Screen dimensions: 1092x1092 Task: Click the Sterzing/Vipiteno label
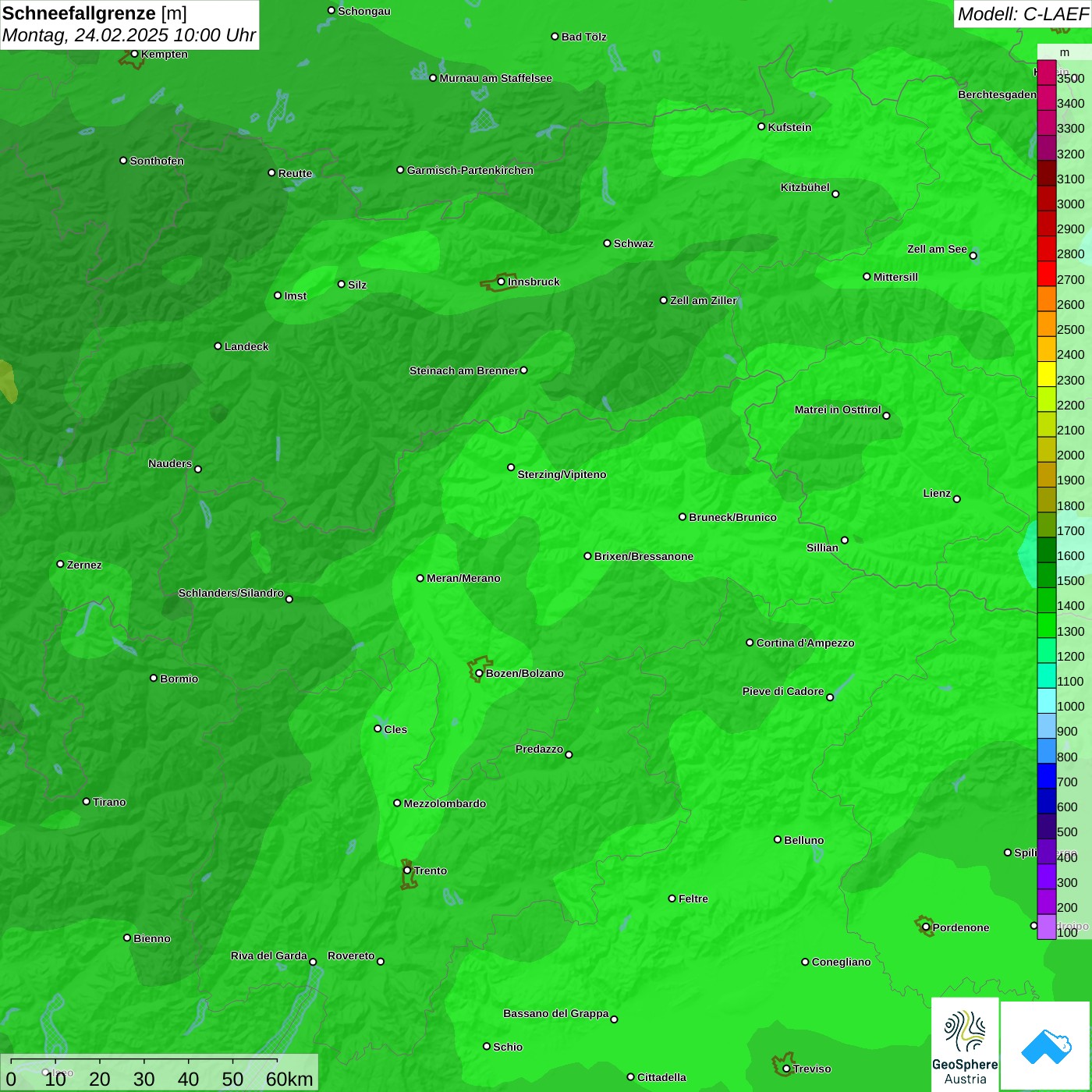click(562, 474)
